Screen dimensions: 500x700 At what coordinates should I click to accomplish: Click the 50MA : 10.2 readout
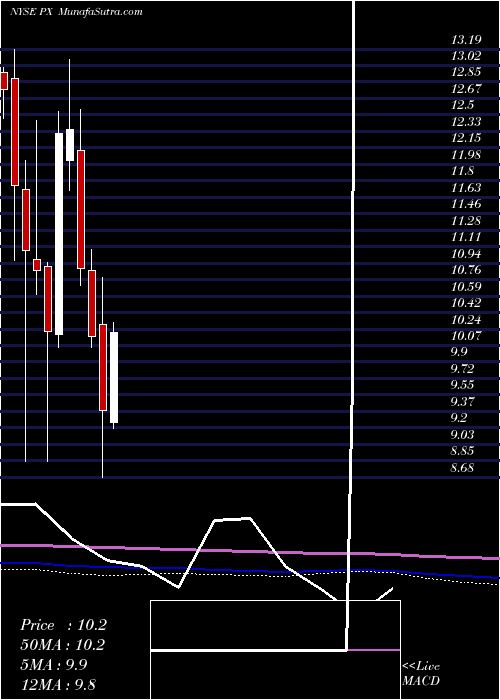[x=63, y=645]
